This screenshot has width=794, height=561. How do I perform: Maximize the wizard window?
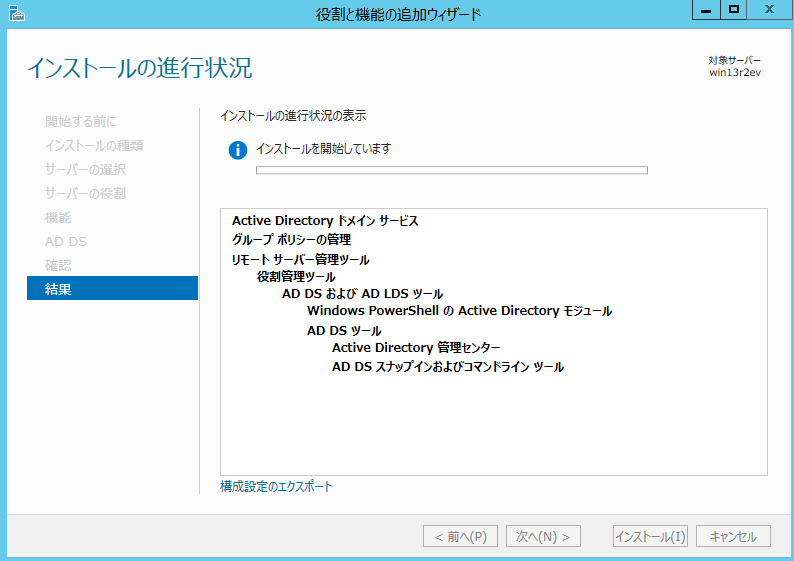tap(734, 9)
